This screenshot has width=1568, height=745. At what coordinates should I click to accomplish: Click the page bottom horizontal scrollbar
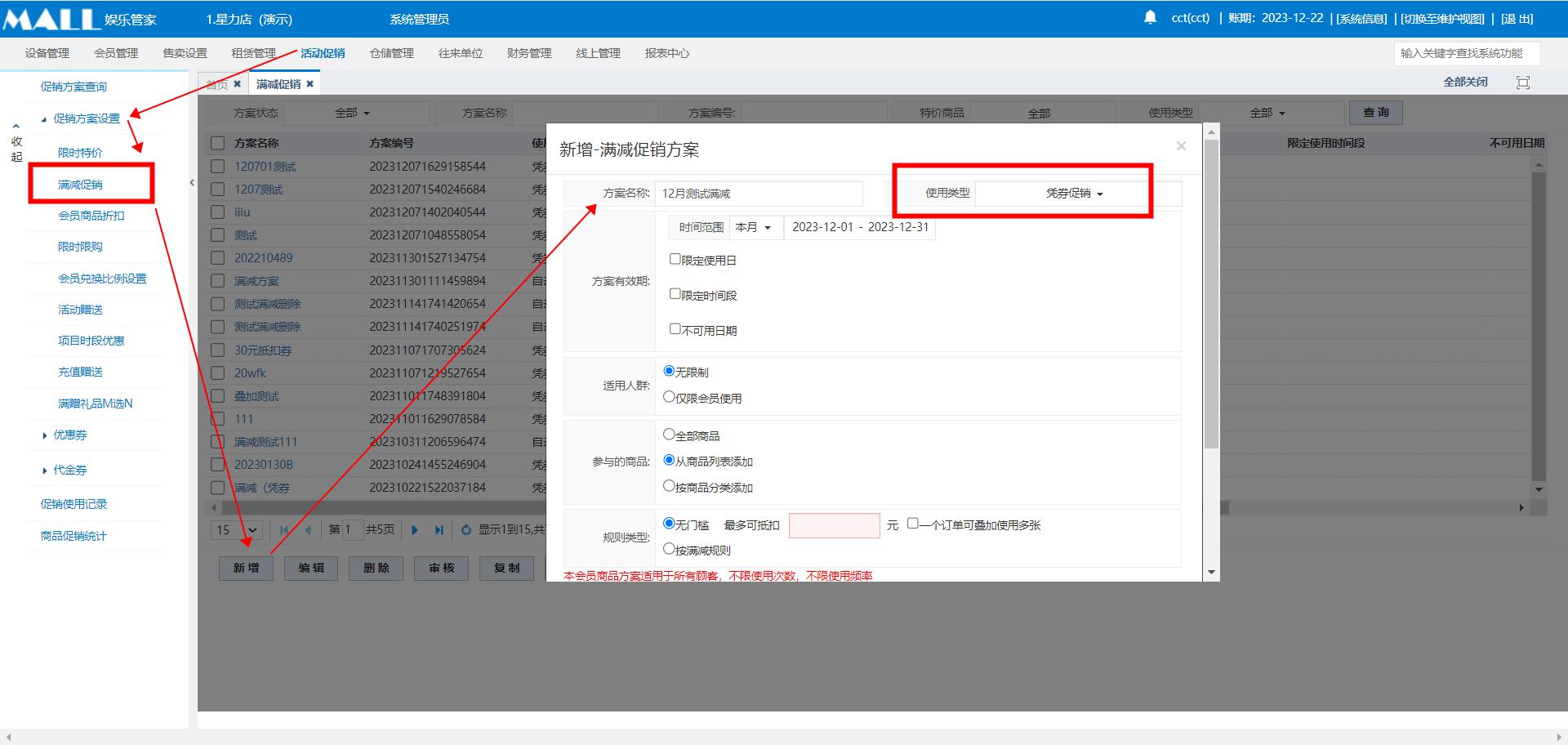tap(784, 737)
